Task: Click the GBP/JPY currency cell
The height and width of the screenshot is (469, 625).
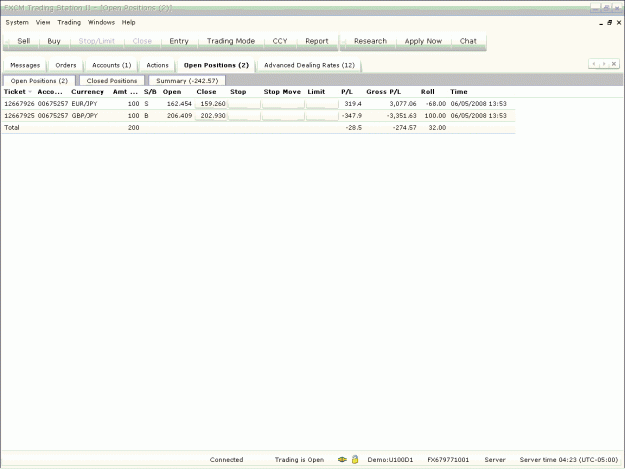Action: click(85, 116)
